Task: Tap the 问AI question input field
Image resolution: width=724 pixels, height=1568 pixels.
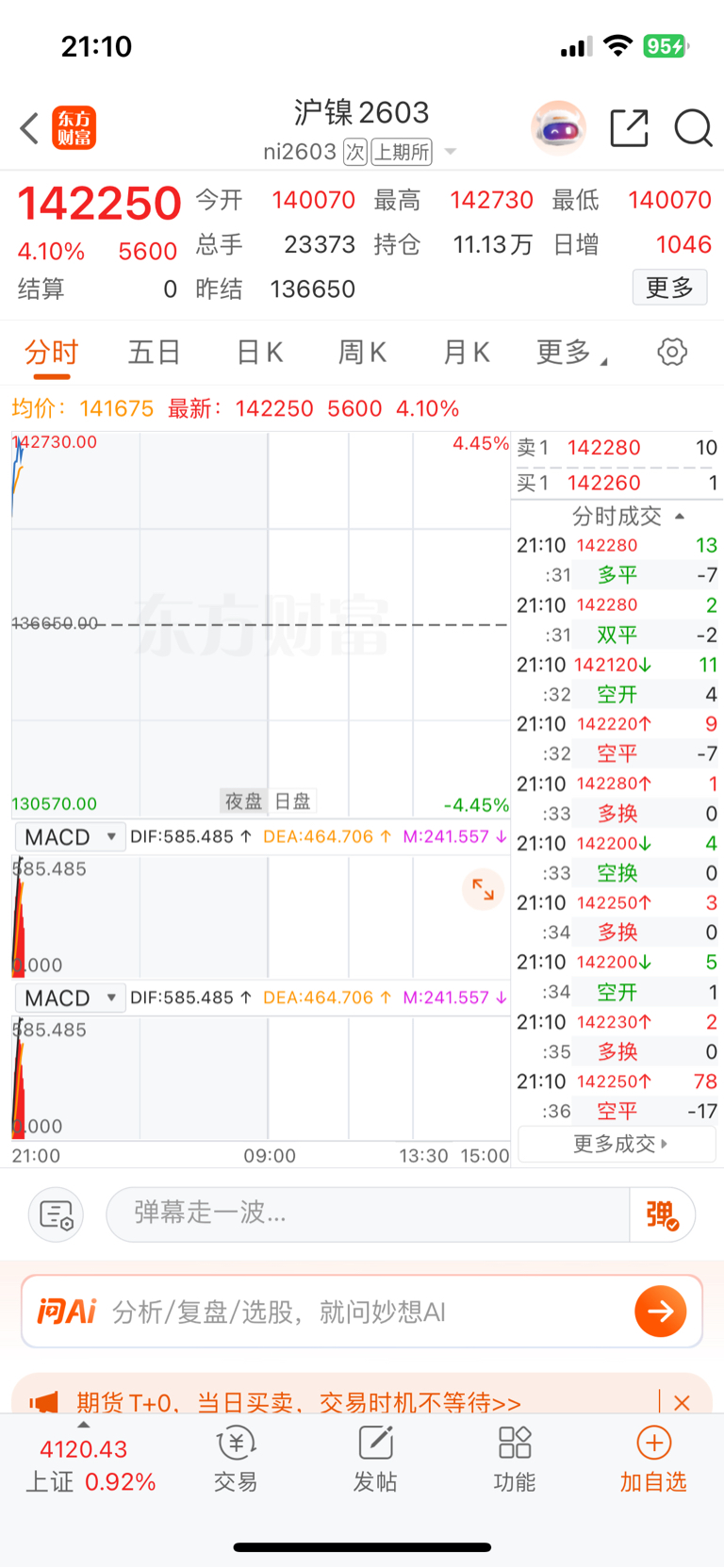Action: (x=368, y=1312)
